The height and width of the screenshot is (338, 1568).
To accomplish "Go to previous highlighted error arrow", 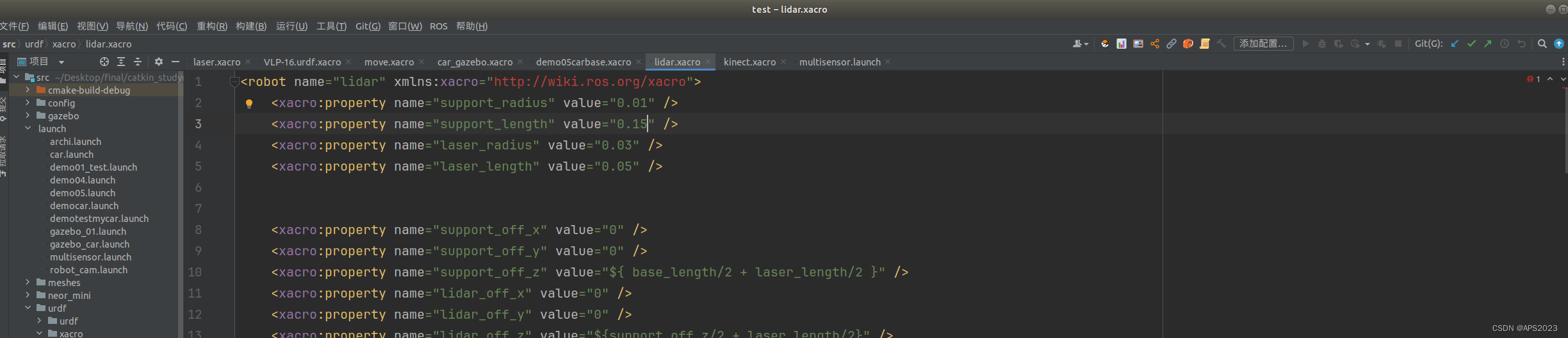I will [1550, 79].
